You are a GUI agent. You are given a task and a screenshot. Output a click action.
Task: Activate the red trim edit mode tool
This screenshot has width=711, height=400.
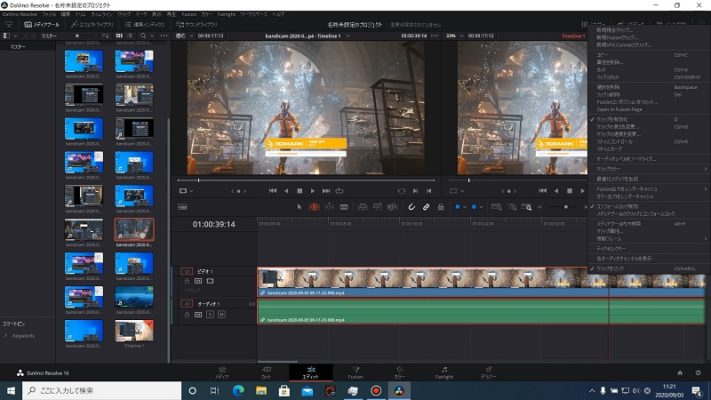(x=314, y=207)
